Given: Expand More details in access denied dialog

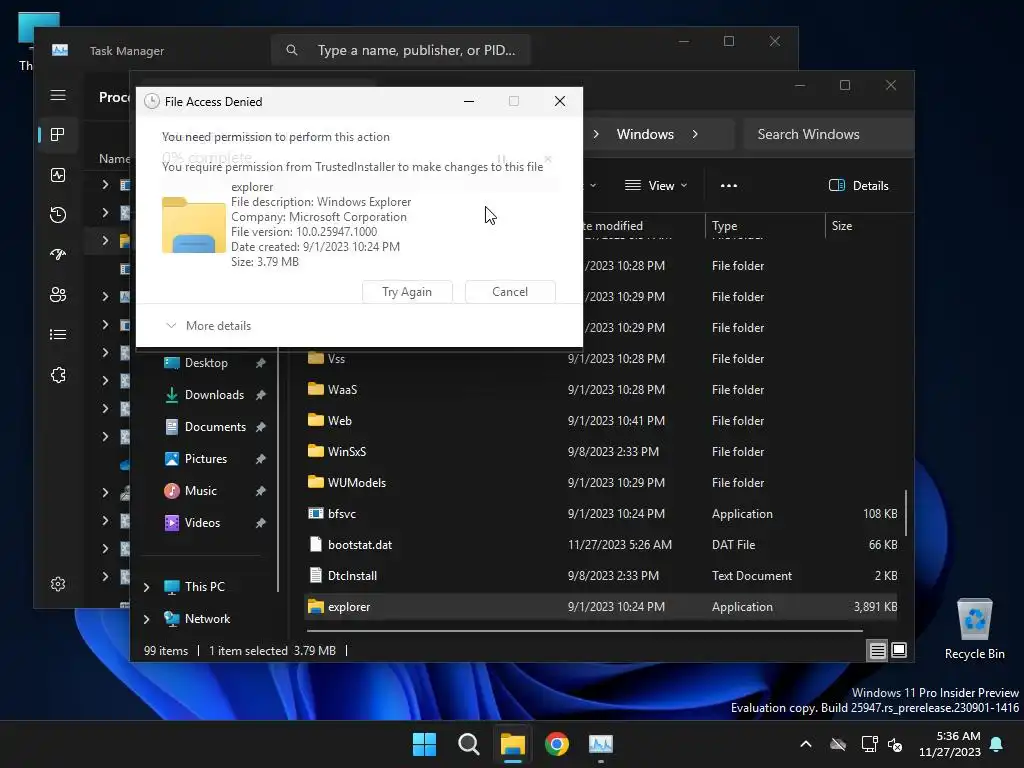Looking at the screenshot, I should 209,326.
